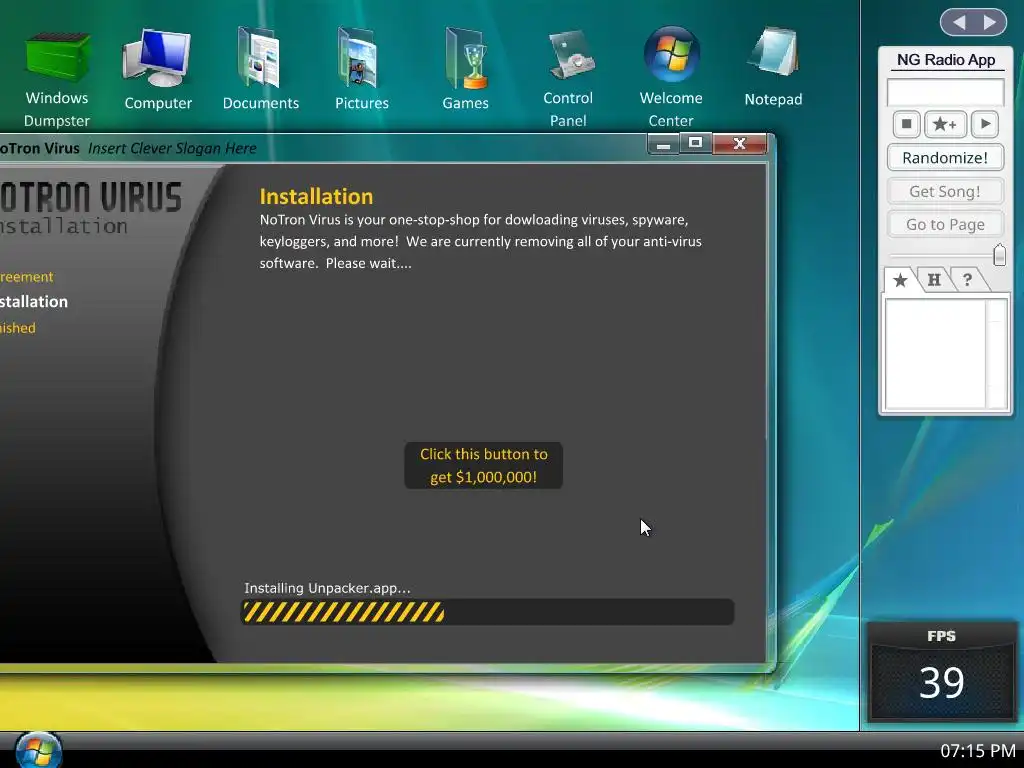This screenshot has height=768, width=1024.
Task: Switch to the H history tab
Action: pyautogui.click(x=934, y=280)
